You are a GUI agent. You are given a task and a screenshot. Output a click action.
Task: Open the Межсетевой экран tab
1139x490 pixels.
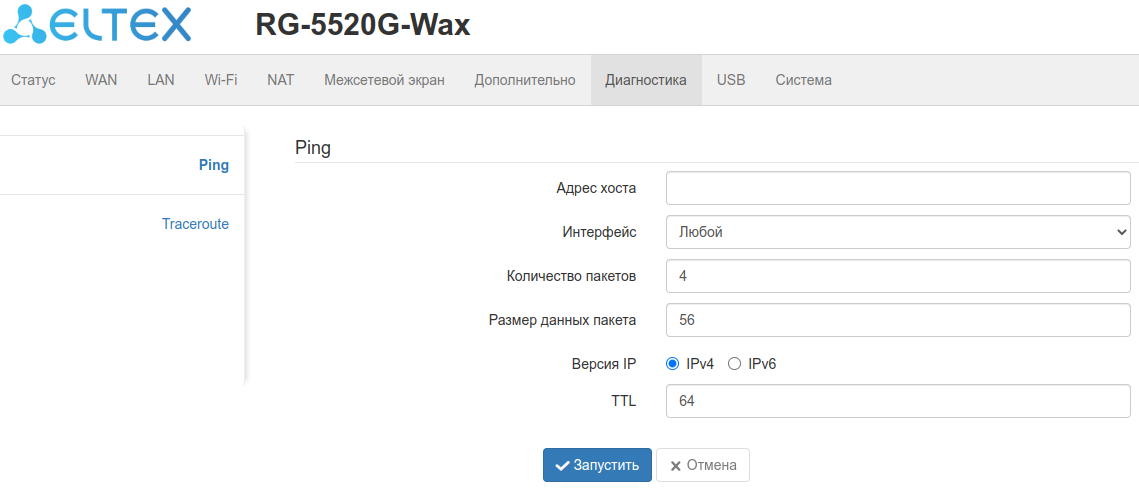[x=384, y=80]
